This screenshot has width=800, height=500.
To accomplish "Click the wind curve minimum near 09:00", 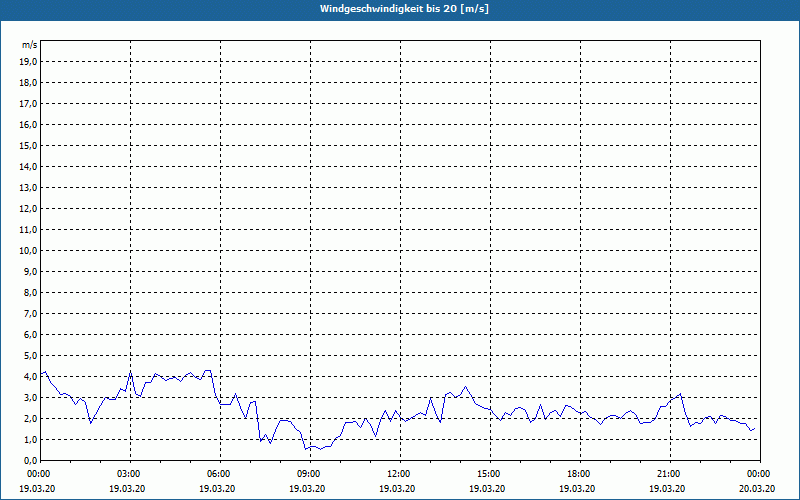I will pyautogui.click(x=306, y=449).
